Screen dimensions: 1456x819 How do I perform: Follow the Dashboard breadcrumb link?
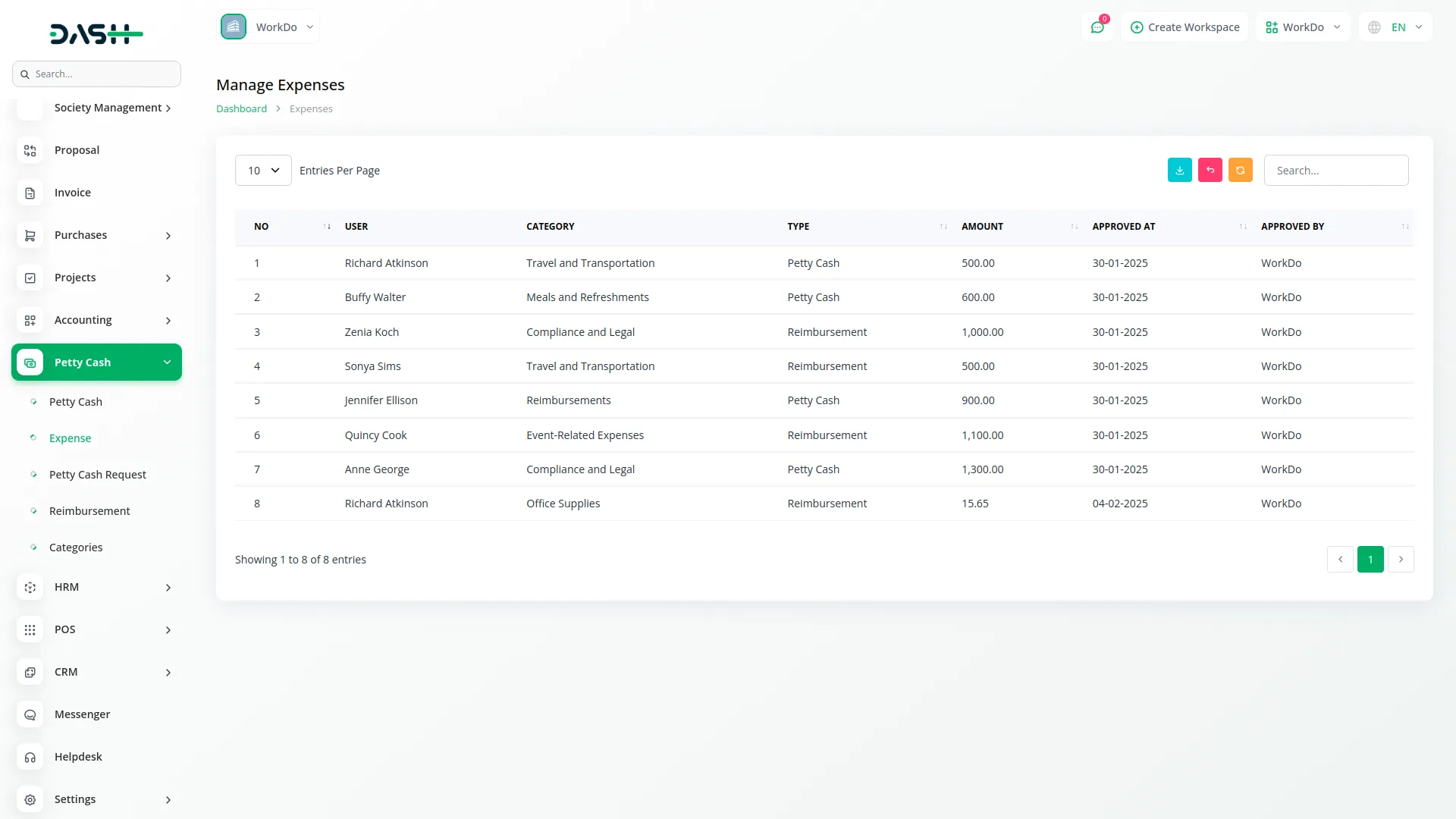click(240, 108)
